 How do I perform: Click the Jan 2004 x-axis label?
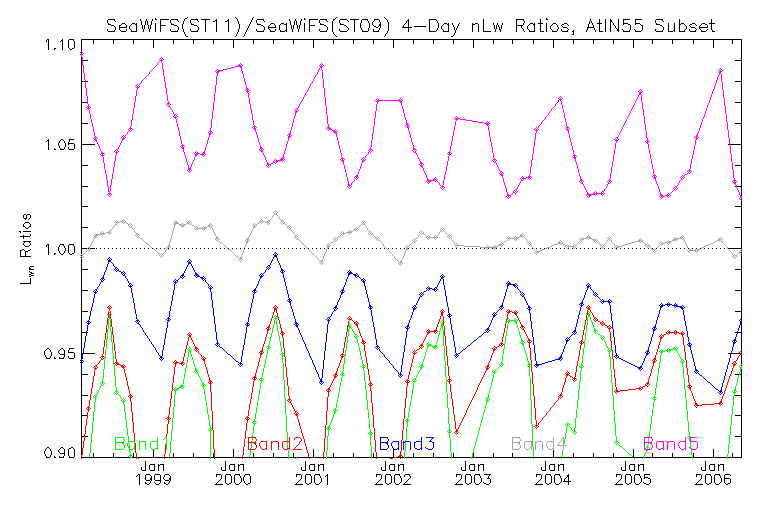coord(553,473)
